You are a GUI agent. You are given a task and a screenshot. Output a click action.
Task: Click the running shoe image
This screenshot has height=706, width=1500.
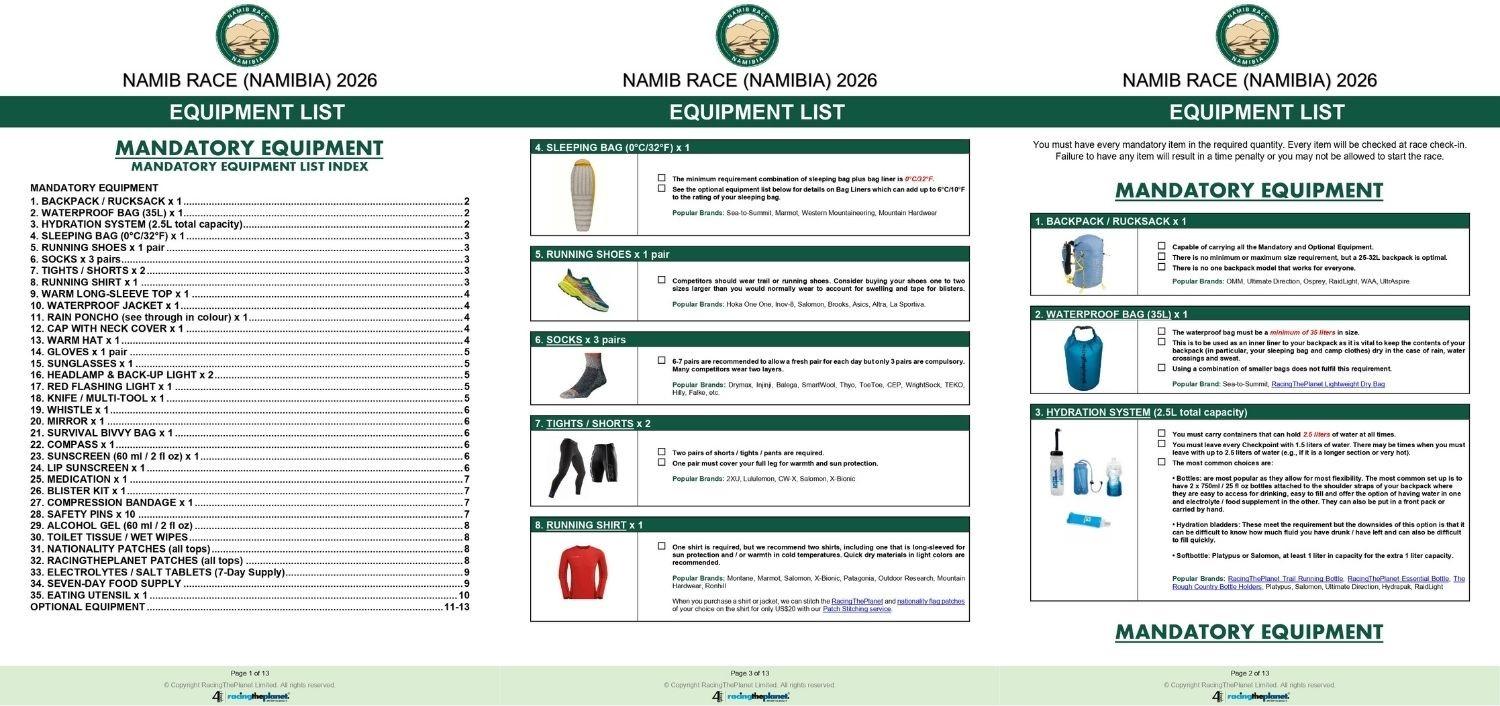point(583,288)
